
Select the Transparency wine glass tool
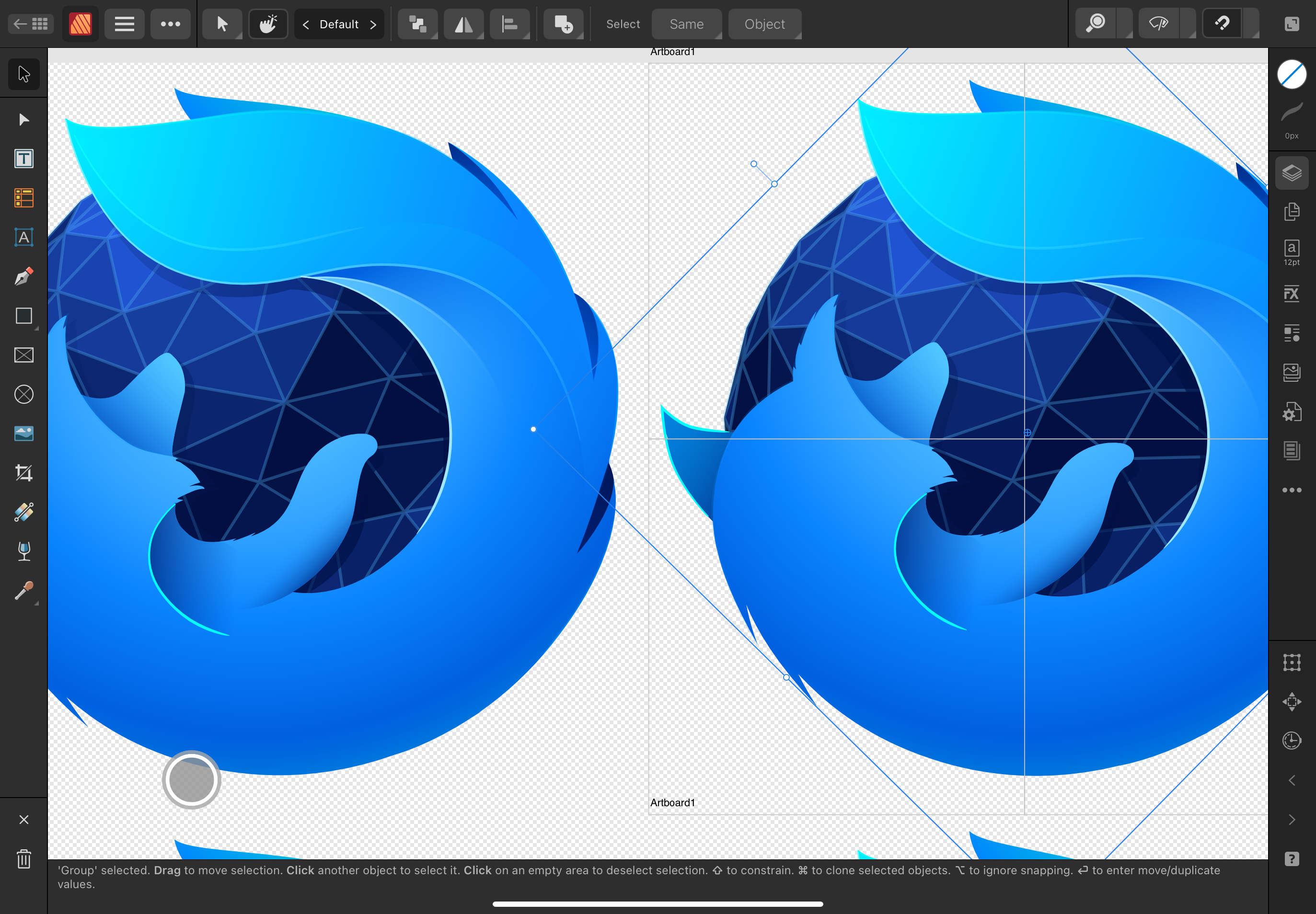[x=23, y=551]
